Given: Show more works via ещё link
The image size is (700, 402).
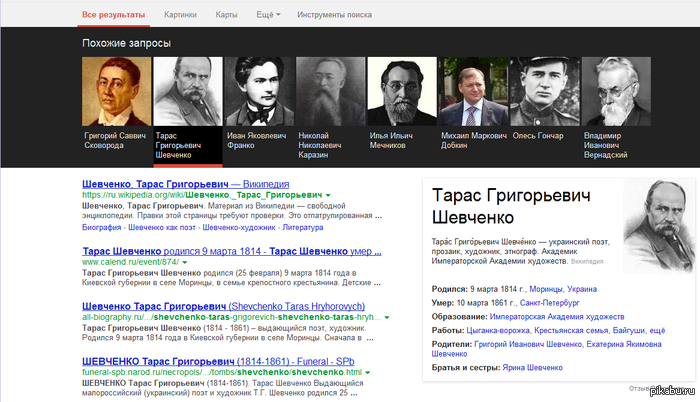Looking at the screenshot, I should click(x=657, y=331).
